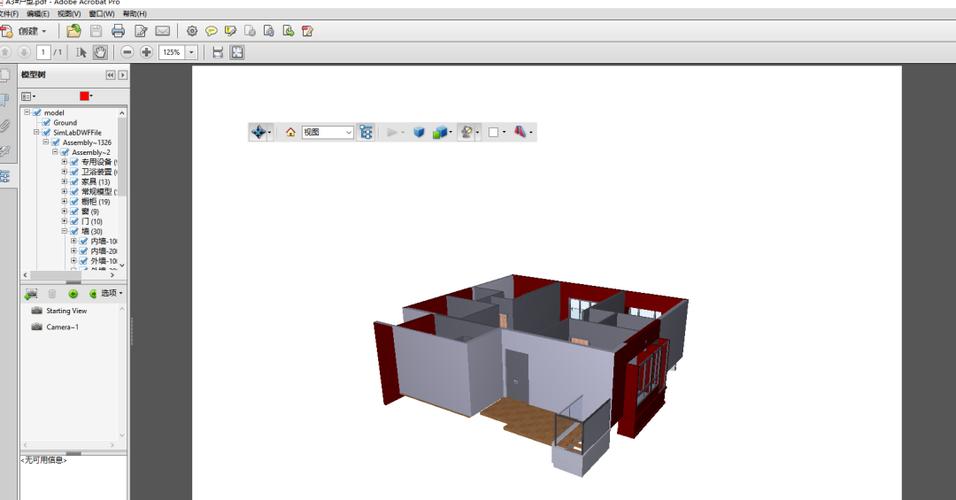Screen dimensions: 956x500
Task: Select the Starting View entry
Action: click(66, 311)
